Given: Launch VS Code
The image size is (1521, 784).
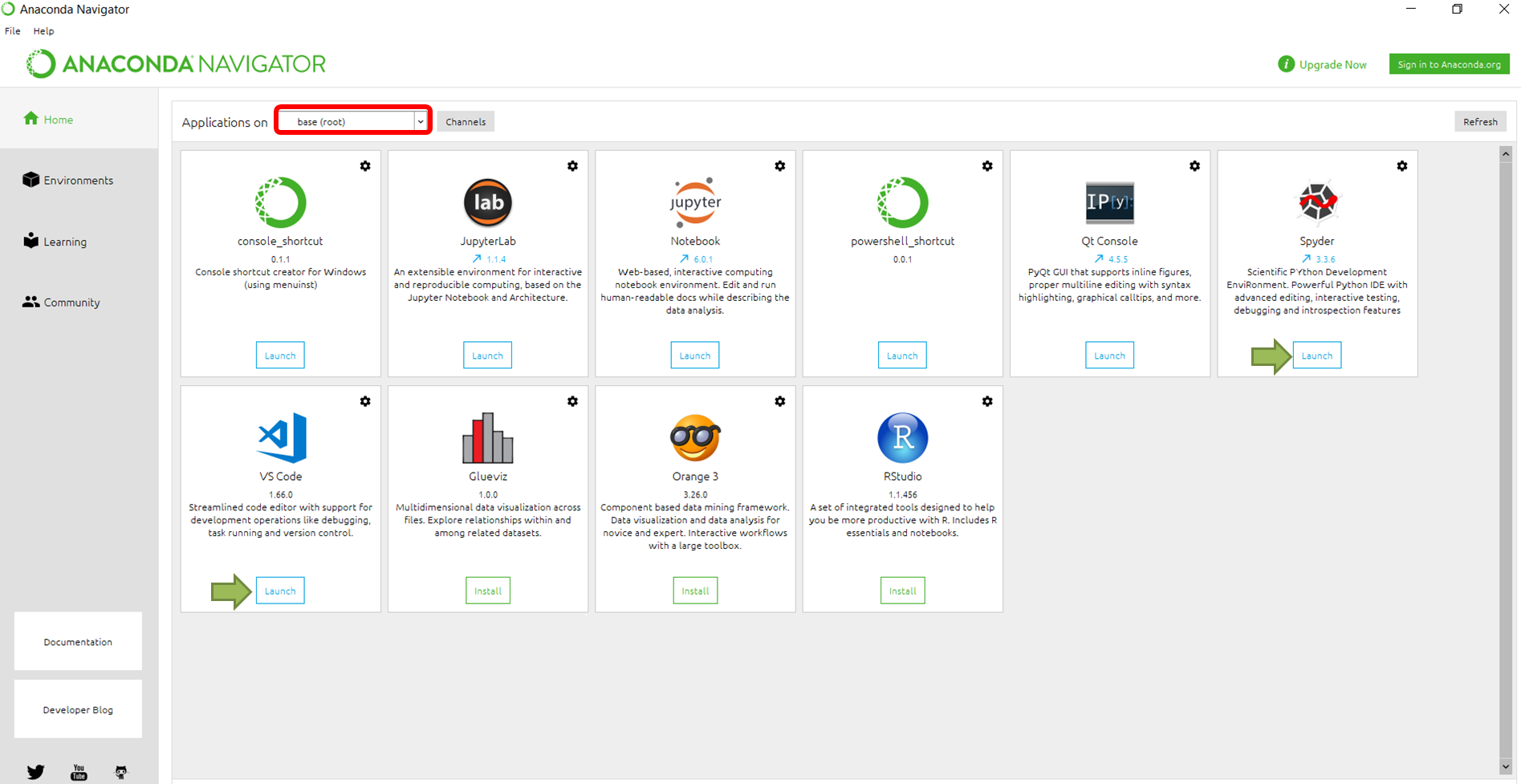Looking at the screenshot, I should (x=280, y=591).
